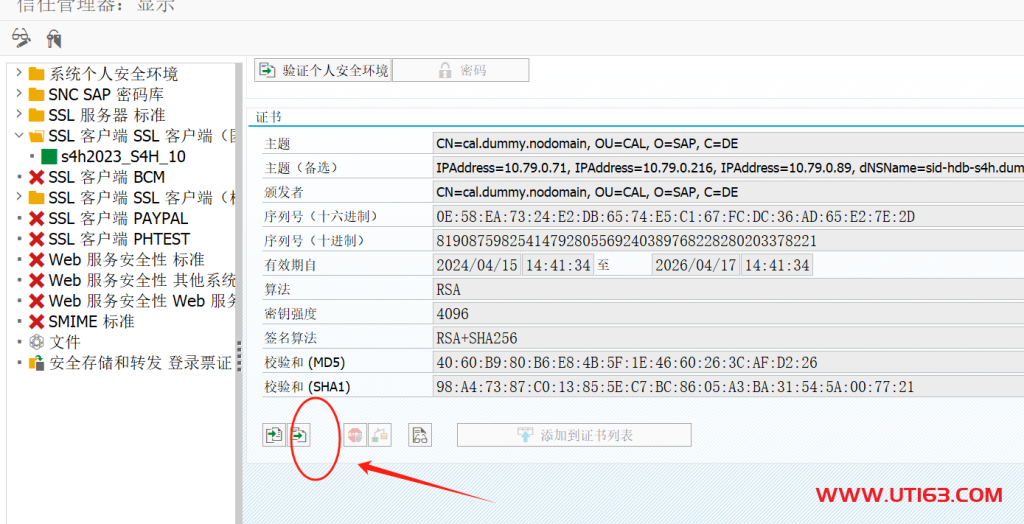Select the SSL 客户端 PHTEST entry

pyautogui.click(x=120, y=239)
